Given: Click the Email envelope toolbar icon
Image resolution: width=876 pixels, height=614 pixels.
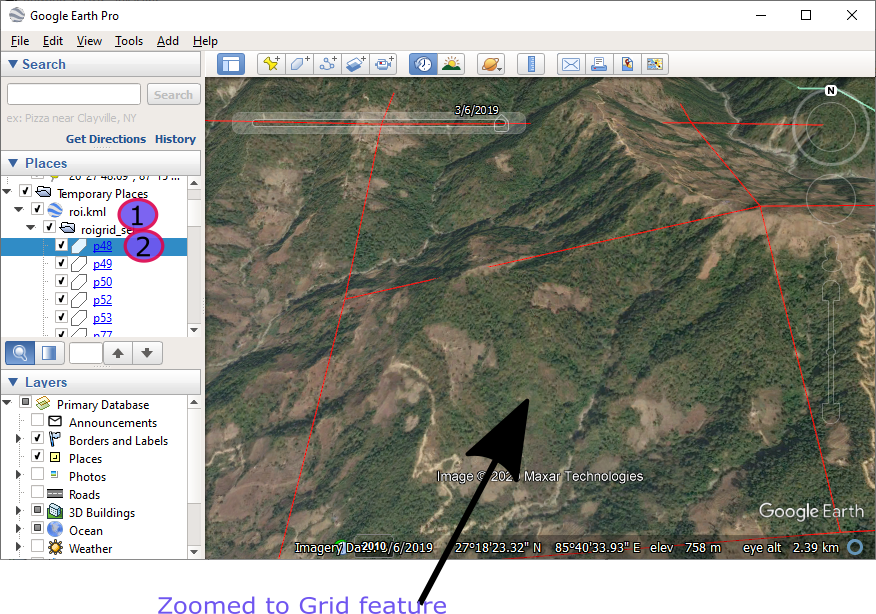Looking at the screenshot, I should coord(570,64).
